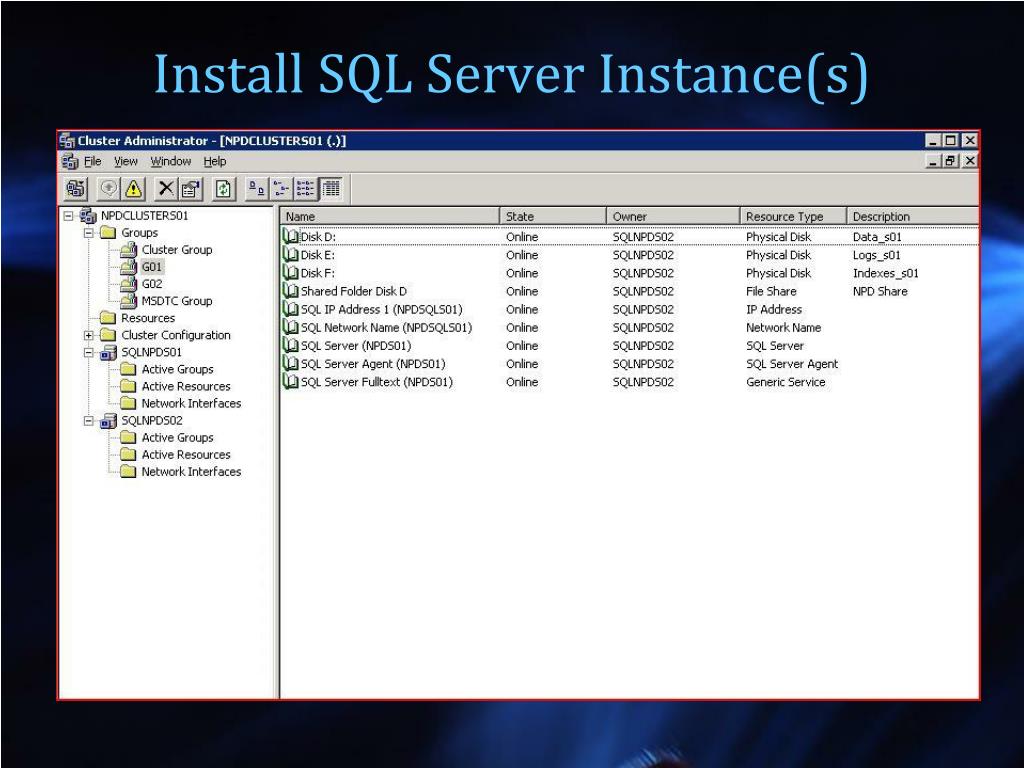Select the NPDCLUSTERS01 root label
The image size is (1024, 768).
(144, 216)
